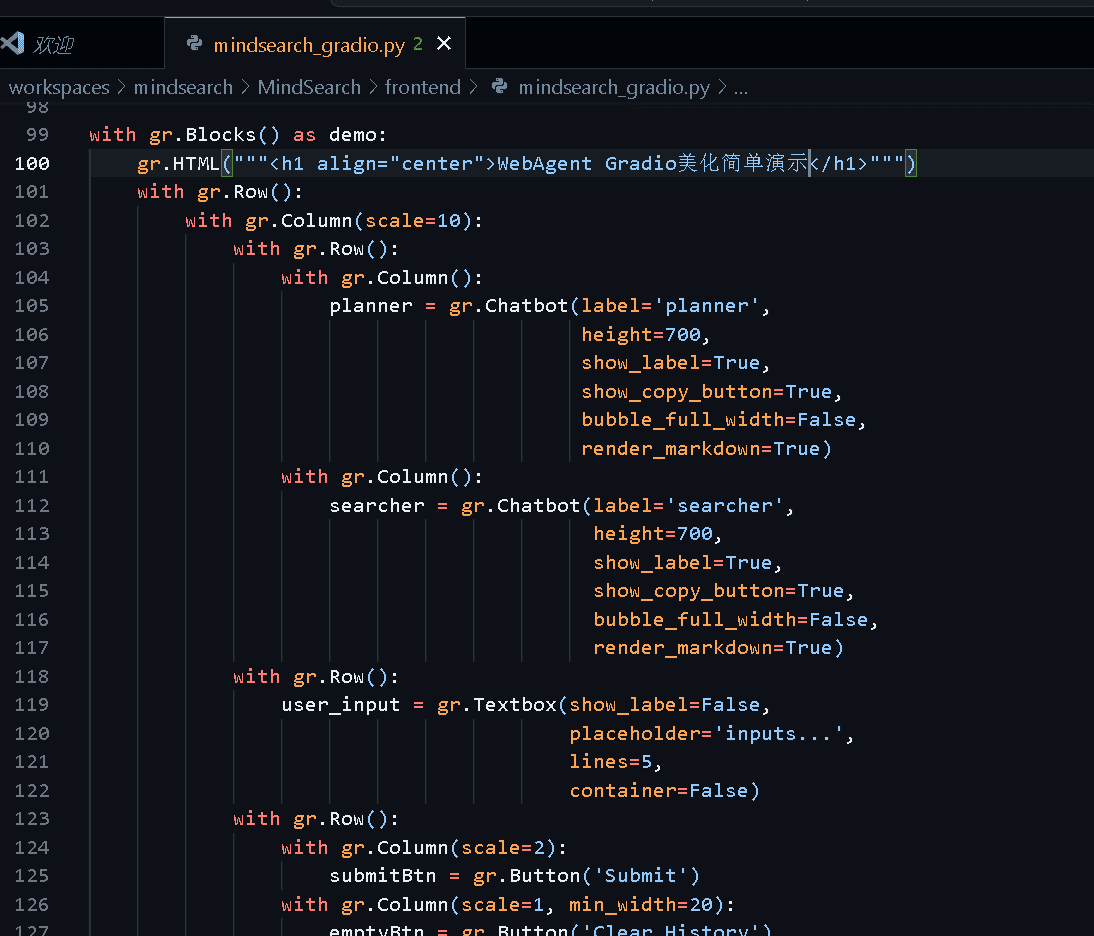Click line number 112 in the gutter
1094x936 pixels.
click(32, 506)
